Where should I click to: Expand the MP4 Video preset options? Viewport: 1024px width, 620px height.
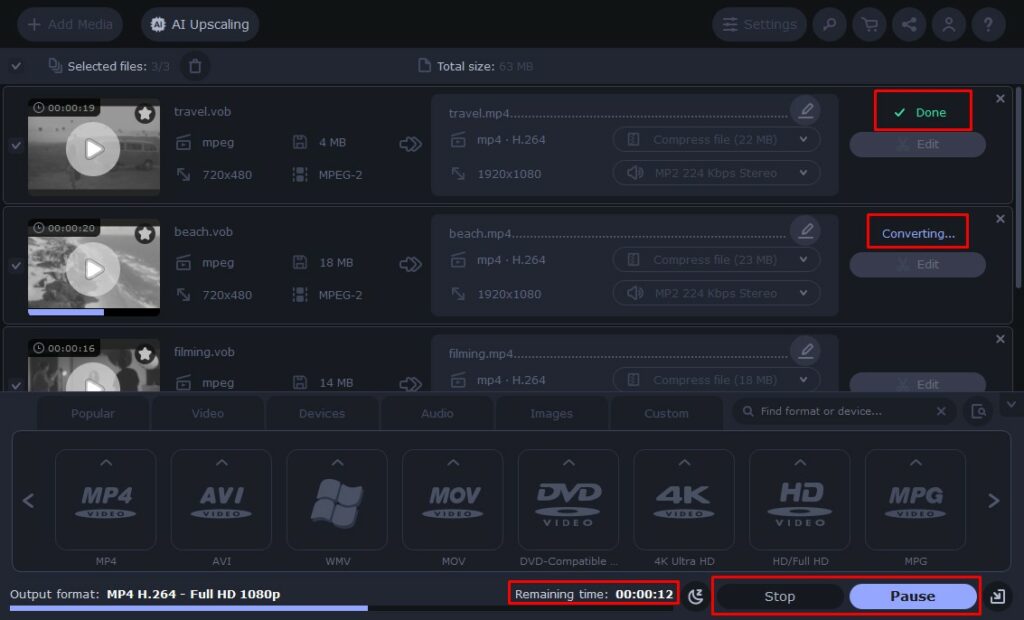(106, 462)
